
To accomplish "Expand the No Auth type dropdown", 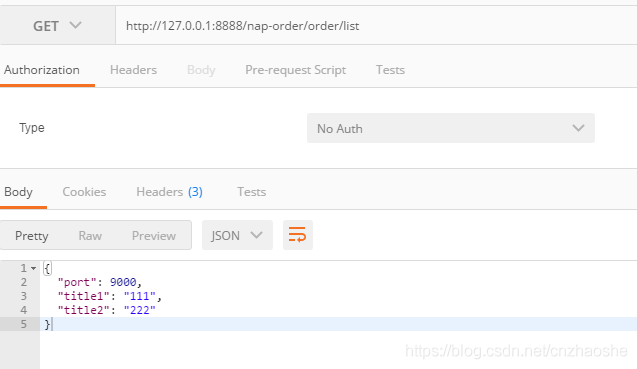I will click(451, 128).
